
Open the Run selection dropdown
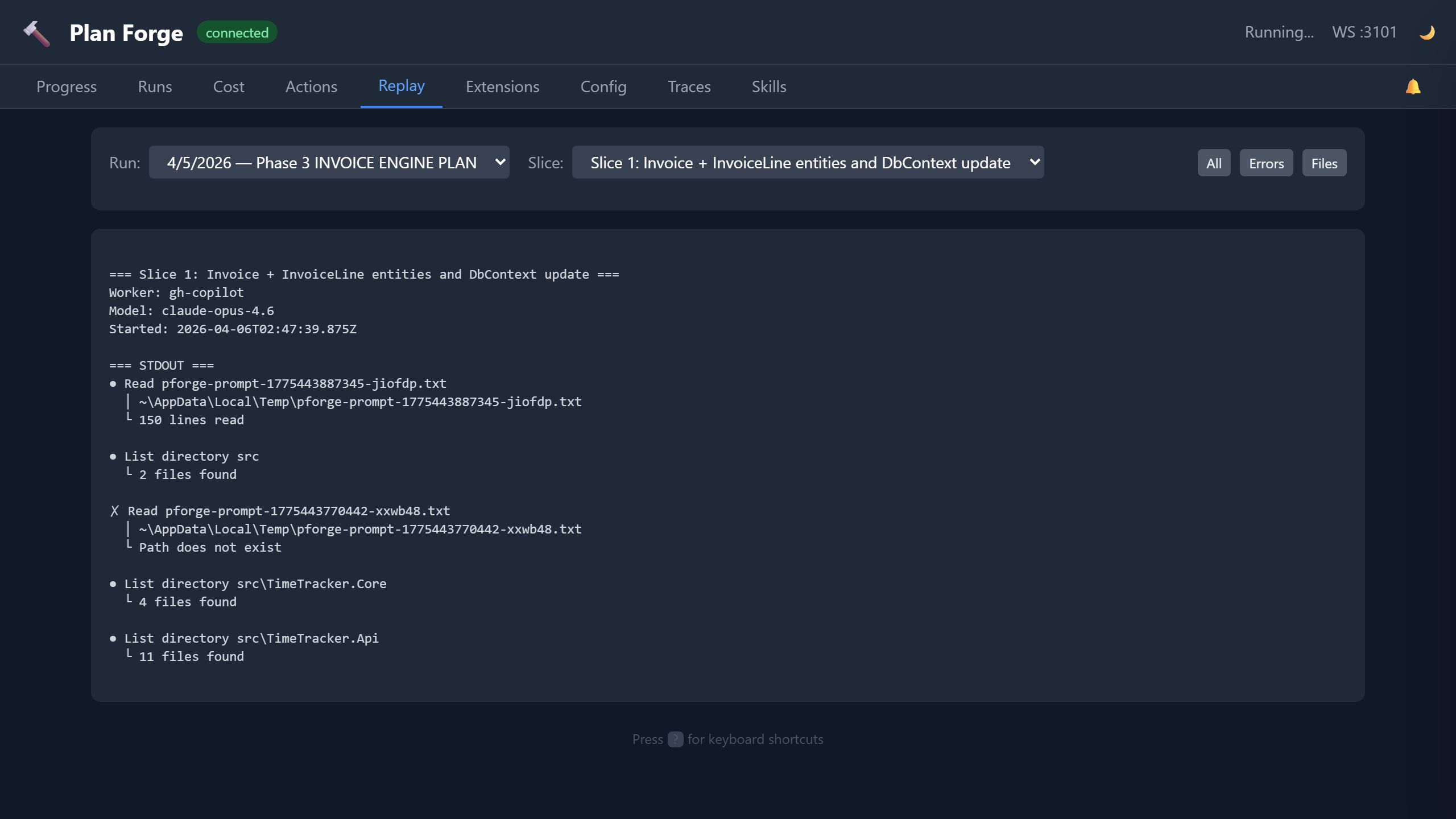pos(329,163)
